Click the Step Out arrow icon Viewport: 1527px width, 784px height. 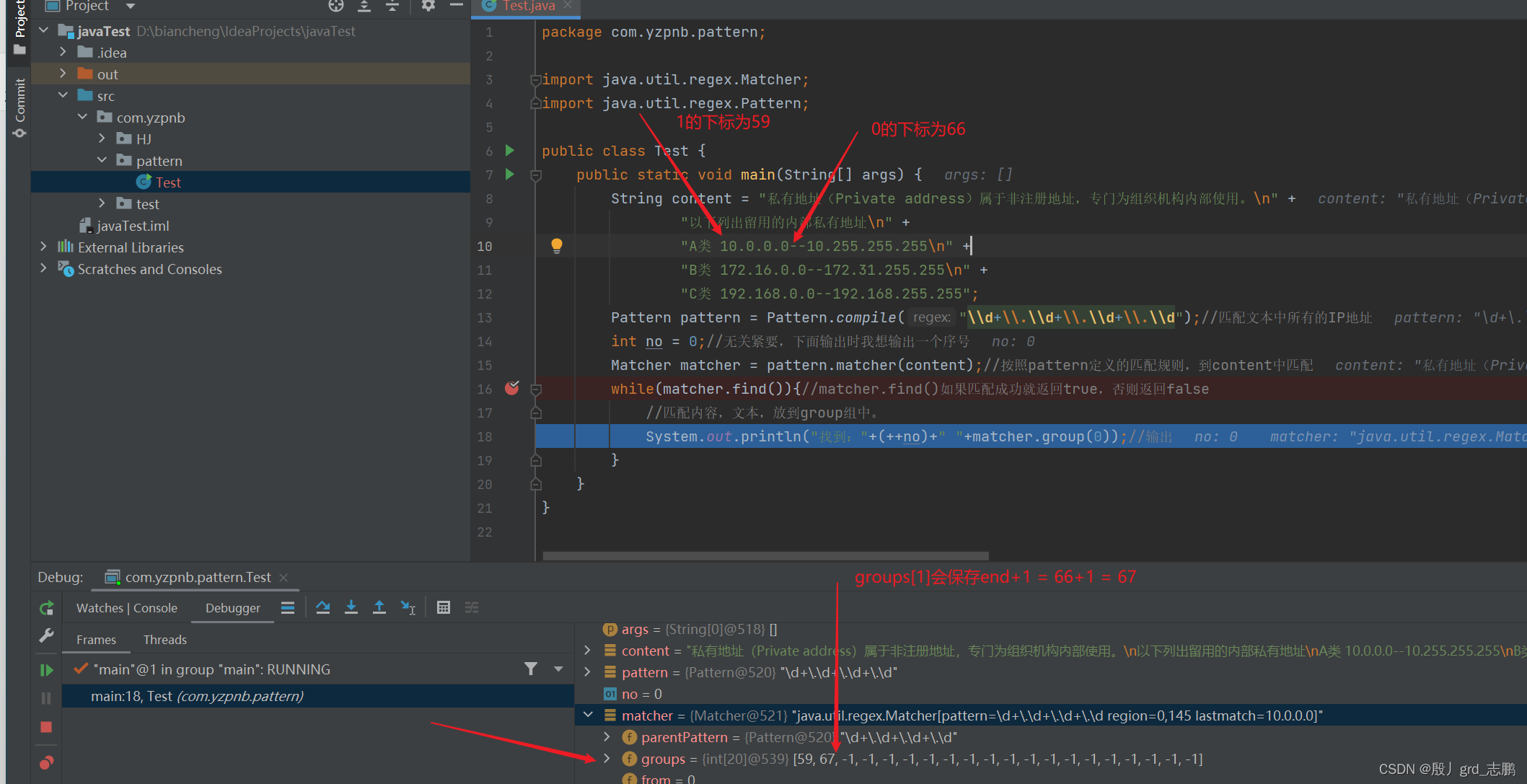[x=379, y=607]
